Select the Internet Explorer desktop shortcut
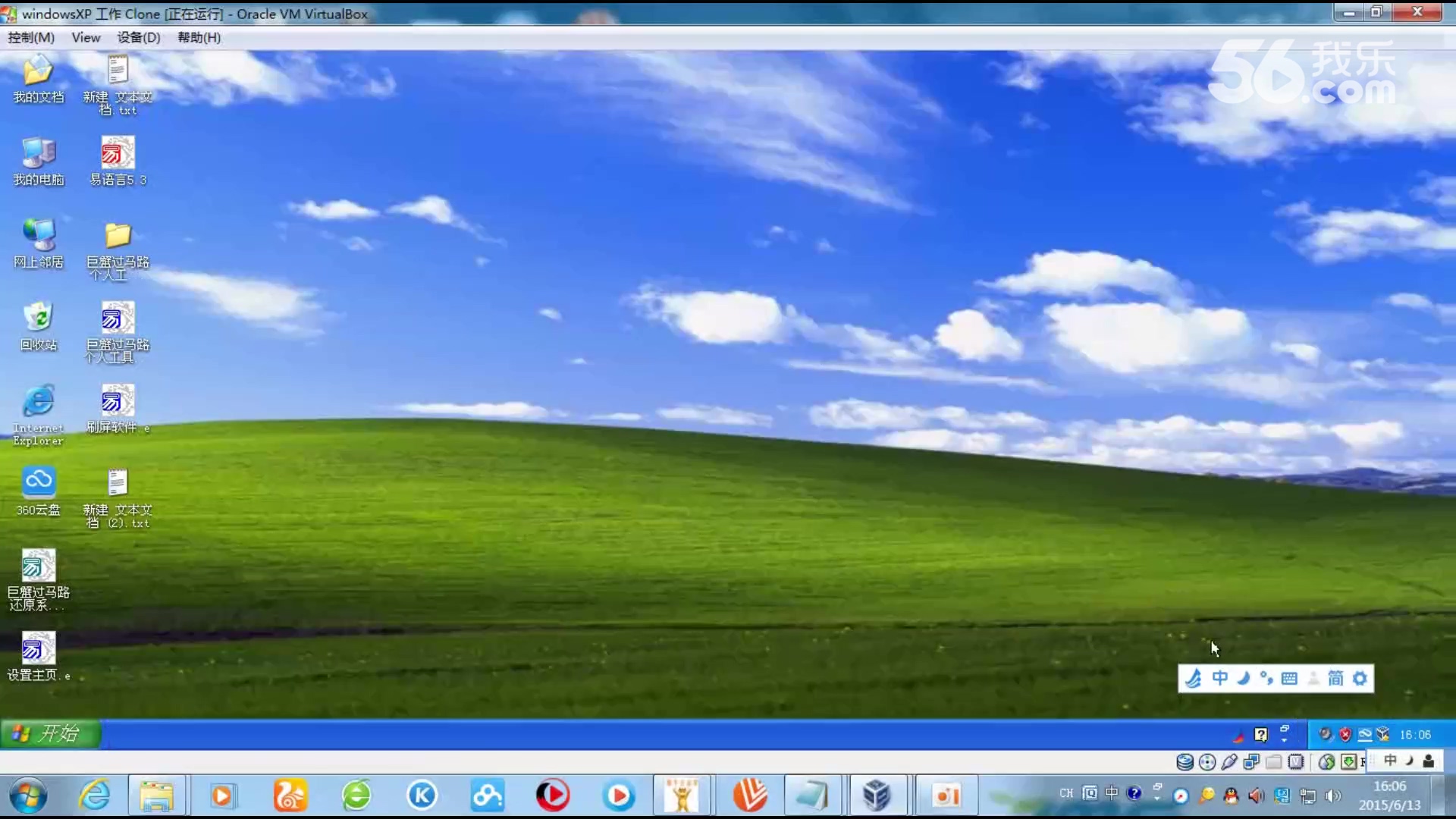Viewport: 1456px width, 819px height. pyautogui.click(x=38, y=415)
